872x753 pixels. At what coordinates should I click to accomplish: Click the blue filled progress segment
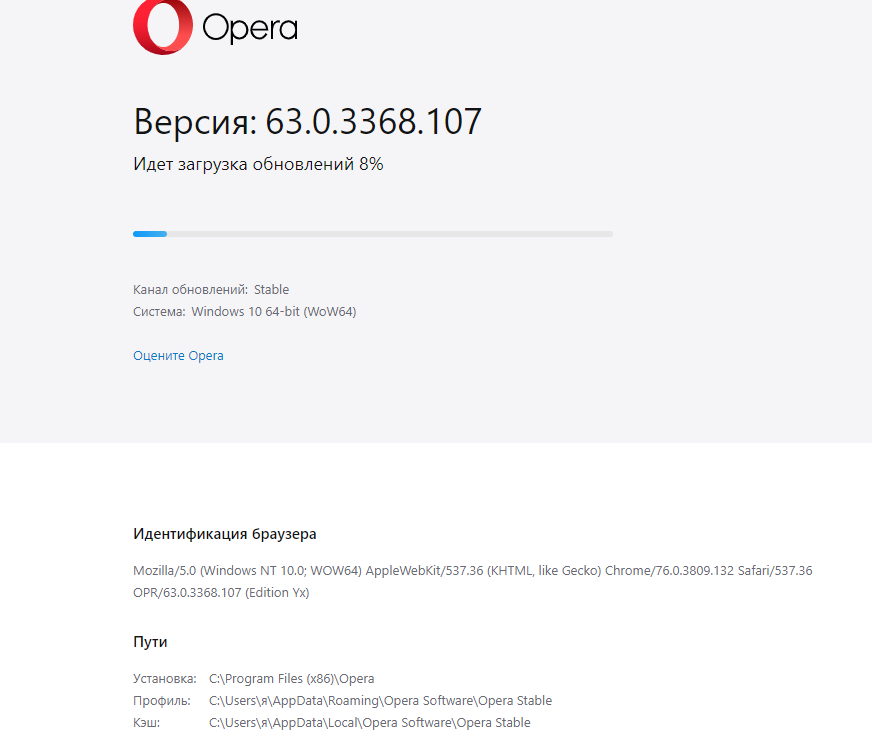150,234
